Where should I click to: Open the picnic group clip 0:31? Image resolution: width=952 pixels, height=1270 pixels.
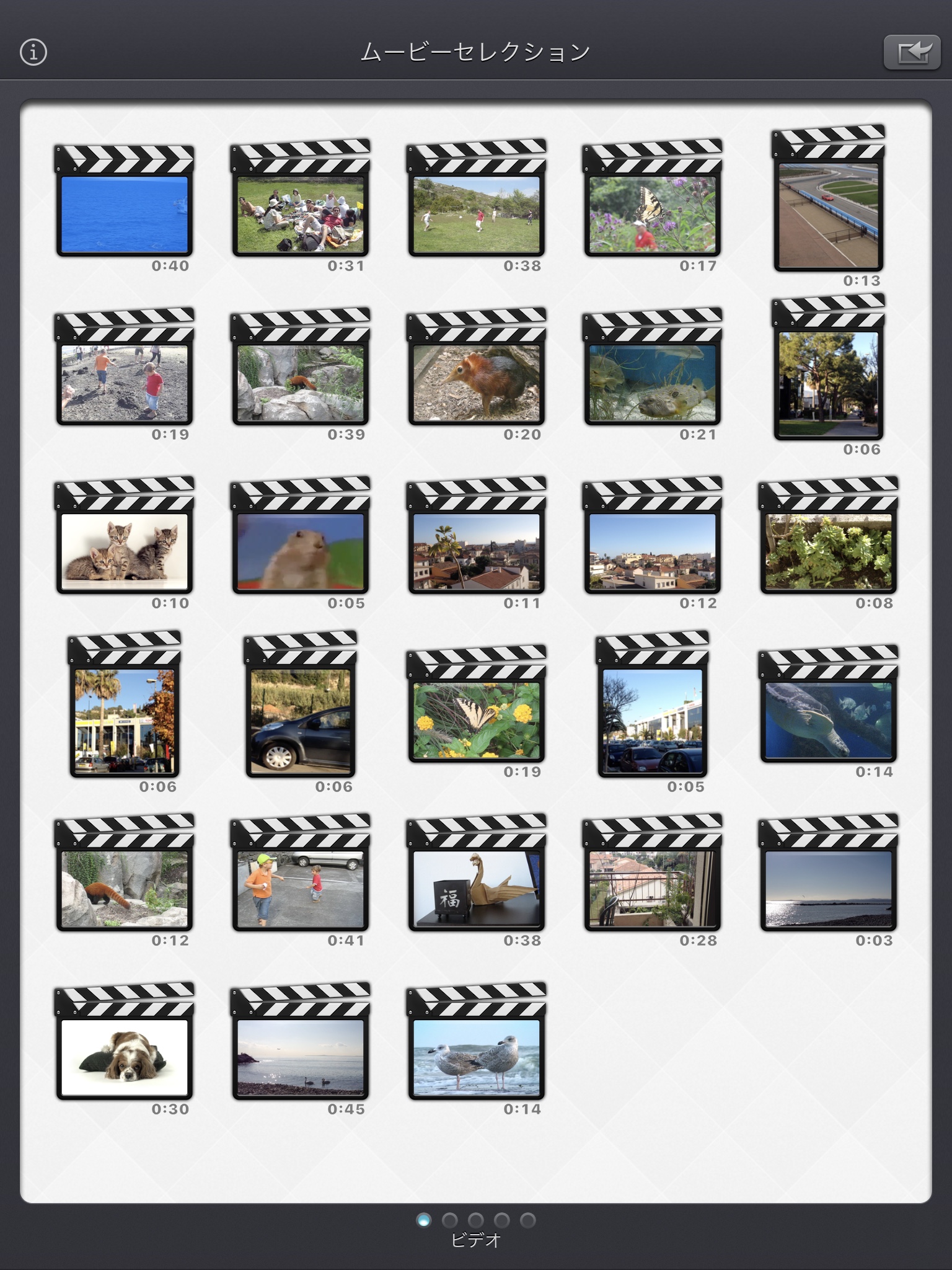pos(301,198)
